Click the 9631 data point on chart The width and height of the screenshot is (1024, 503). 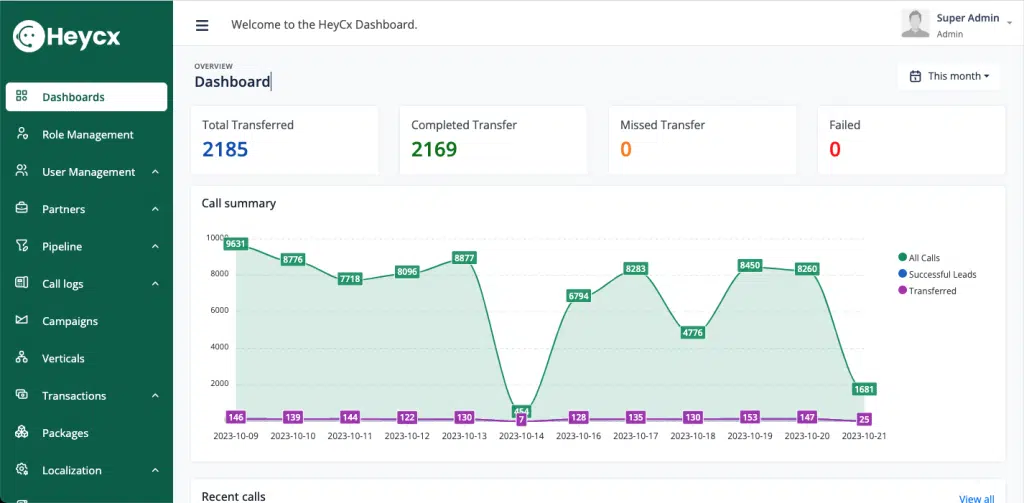click(236, 244)
